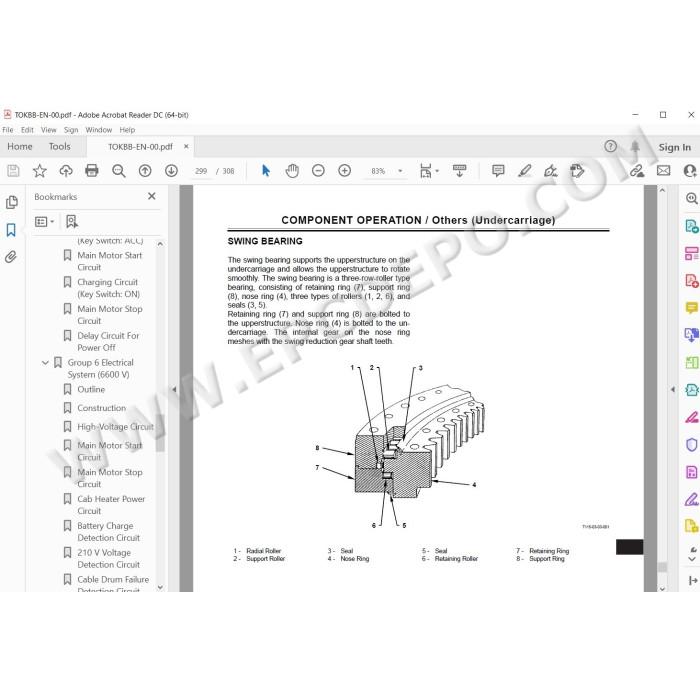This screenshot has width=700, height=700.
Task: Open the File menu
Action: [8, 130]
